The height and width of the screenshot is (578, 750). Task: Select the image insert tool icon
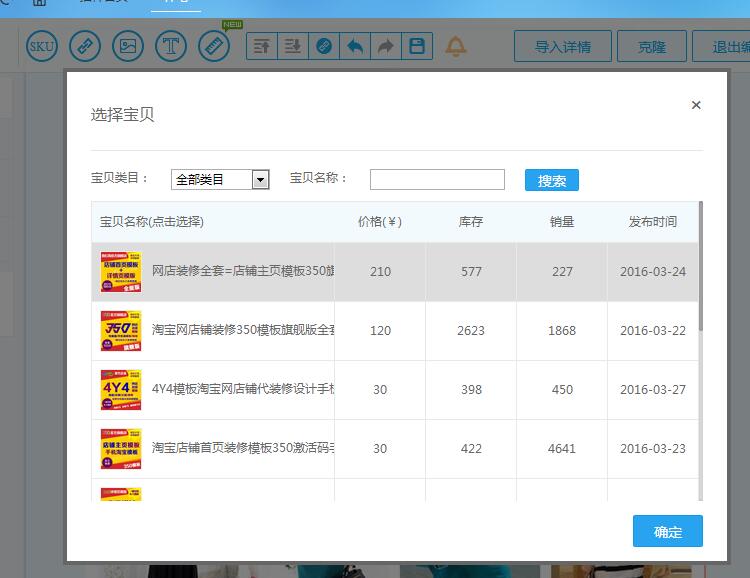click(128, 46)
